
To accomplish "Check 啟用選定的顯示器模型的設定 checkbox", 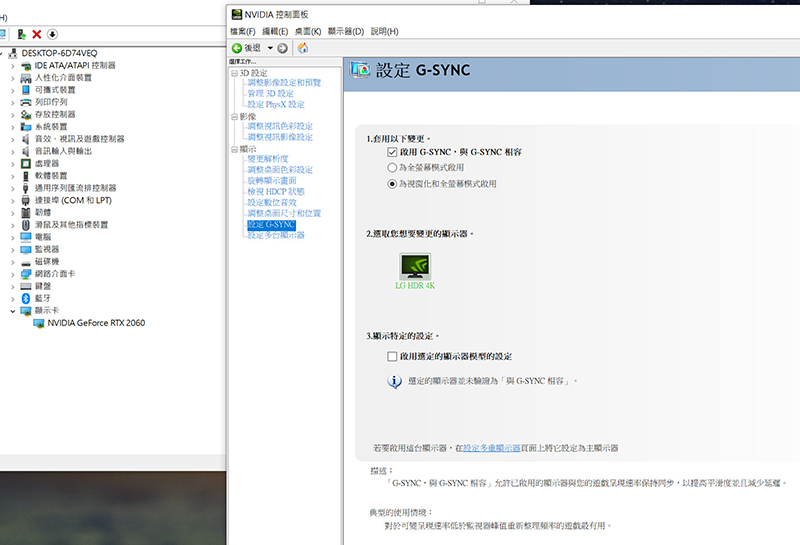I will (x=392, y=356).
